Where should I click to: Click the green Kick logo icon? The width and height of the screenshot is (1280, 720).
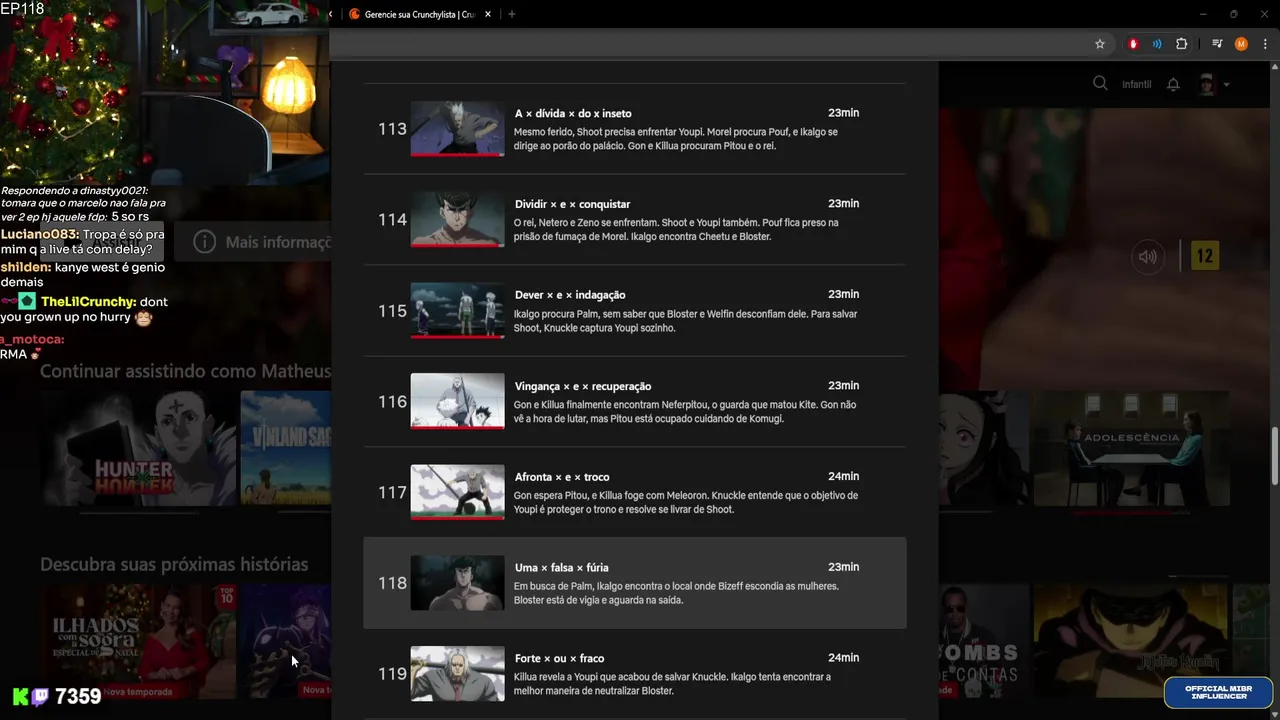coord(20,697)
